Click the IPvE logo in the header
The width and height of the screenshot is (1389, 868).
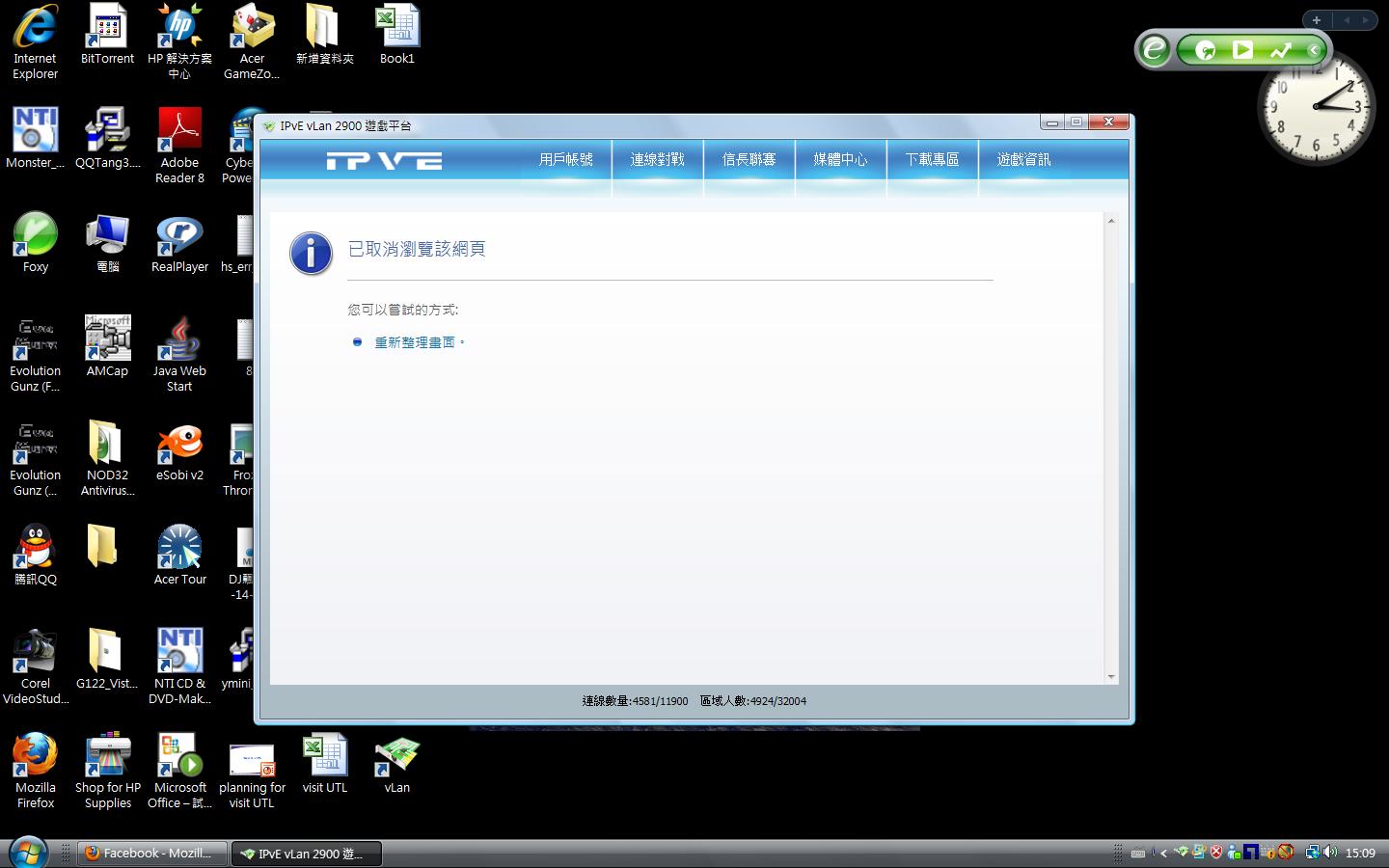click(x=384, y=160)
